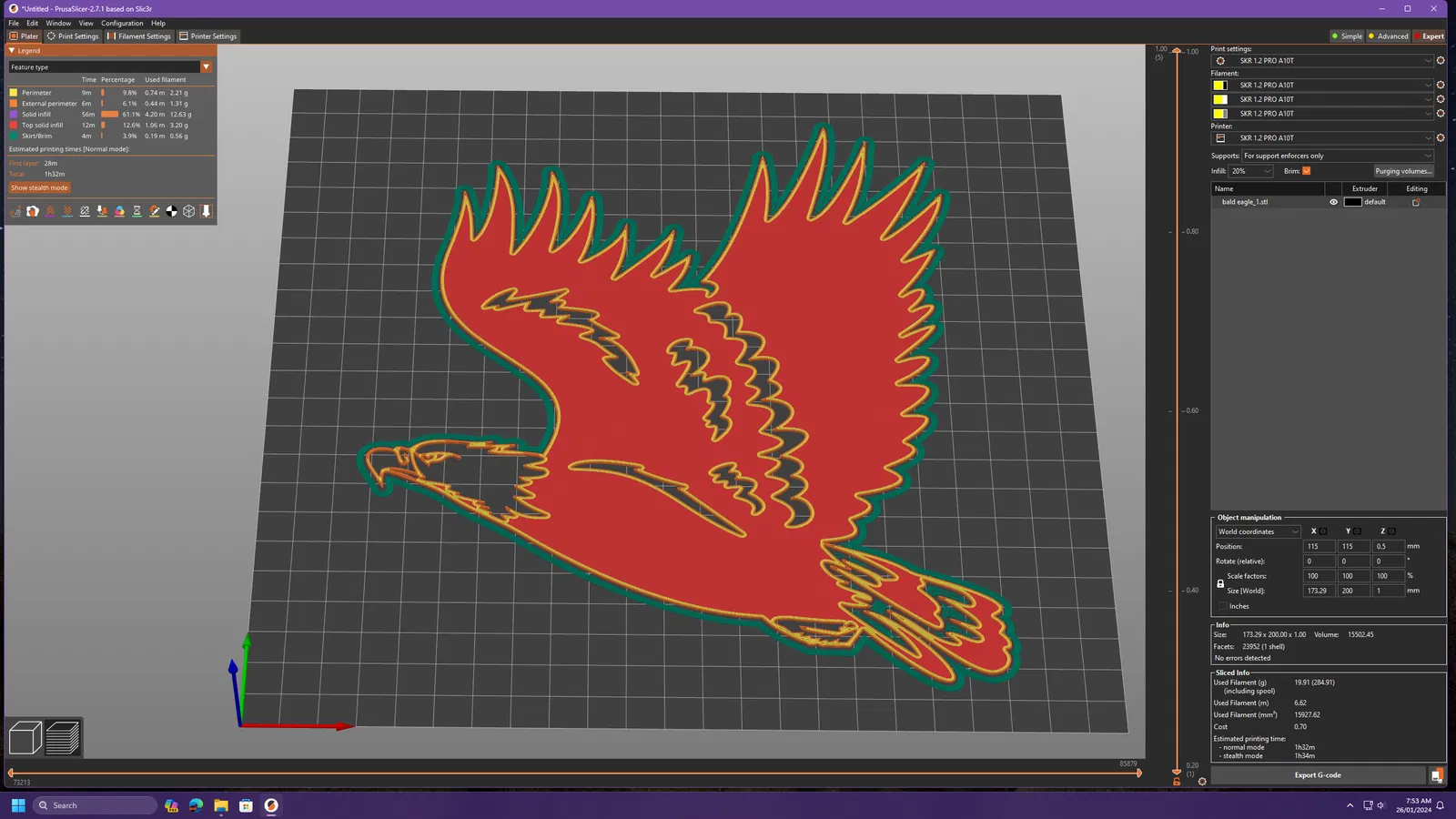Open the Supports dropdown
1456x819 pixels.
click(1338, 156)
